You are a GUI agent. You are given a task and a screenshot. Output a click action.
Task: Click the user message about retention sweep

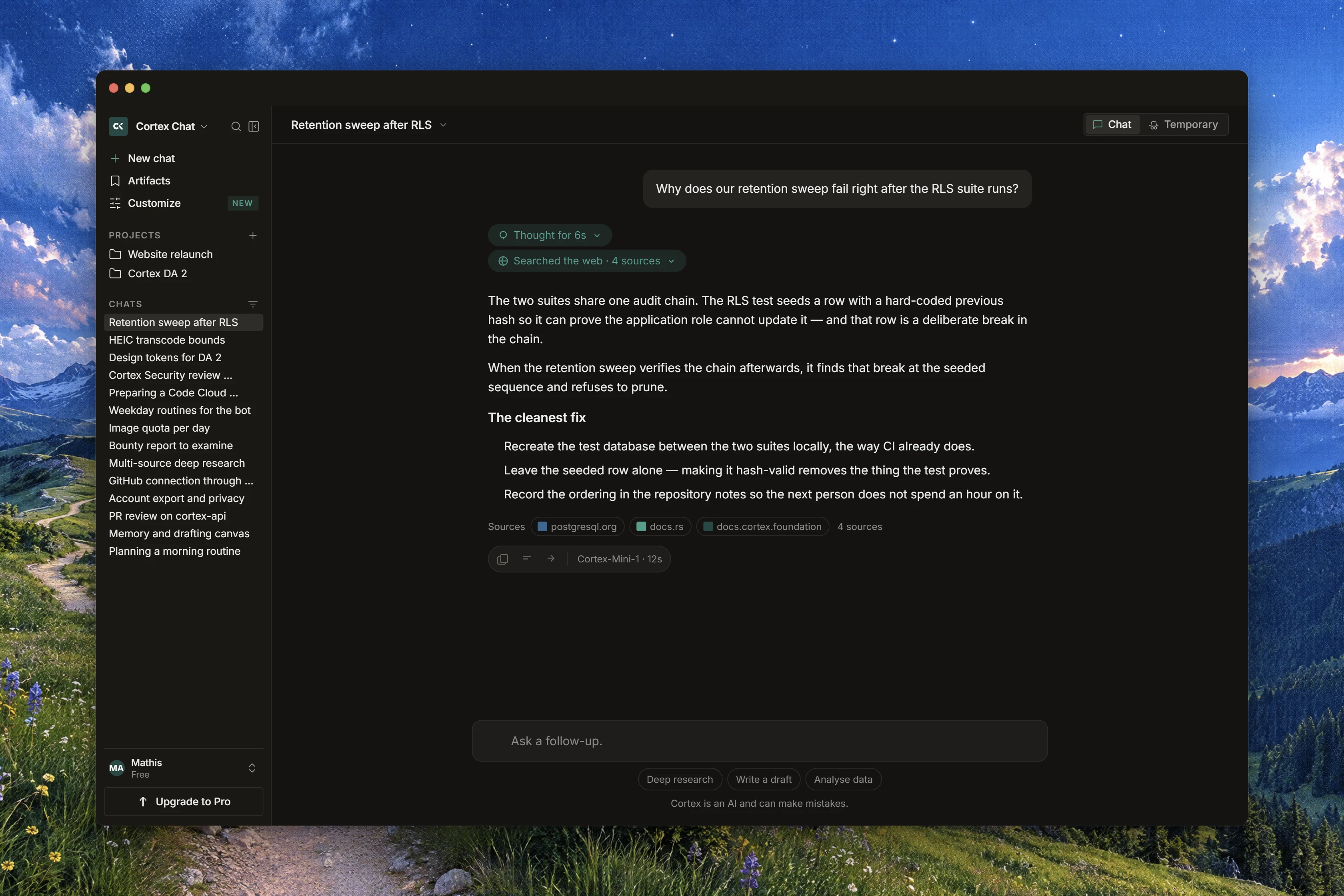click(837, 188)
